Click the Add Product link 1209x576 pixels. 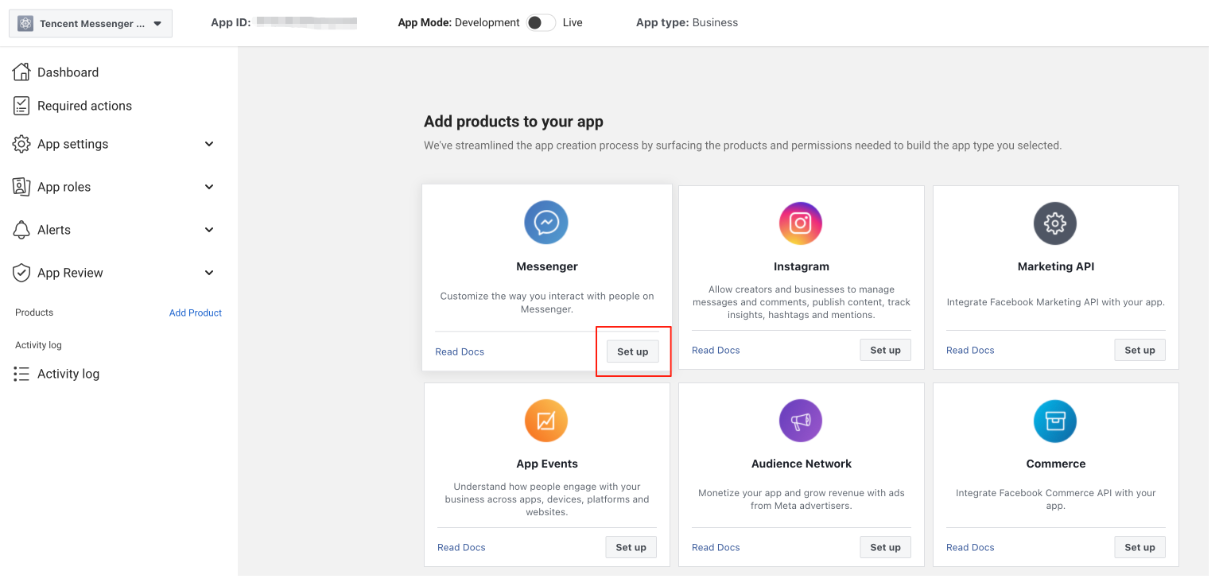[195, 313]
